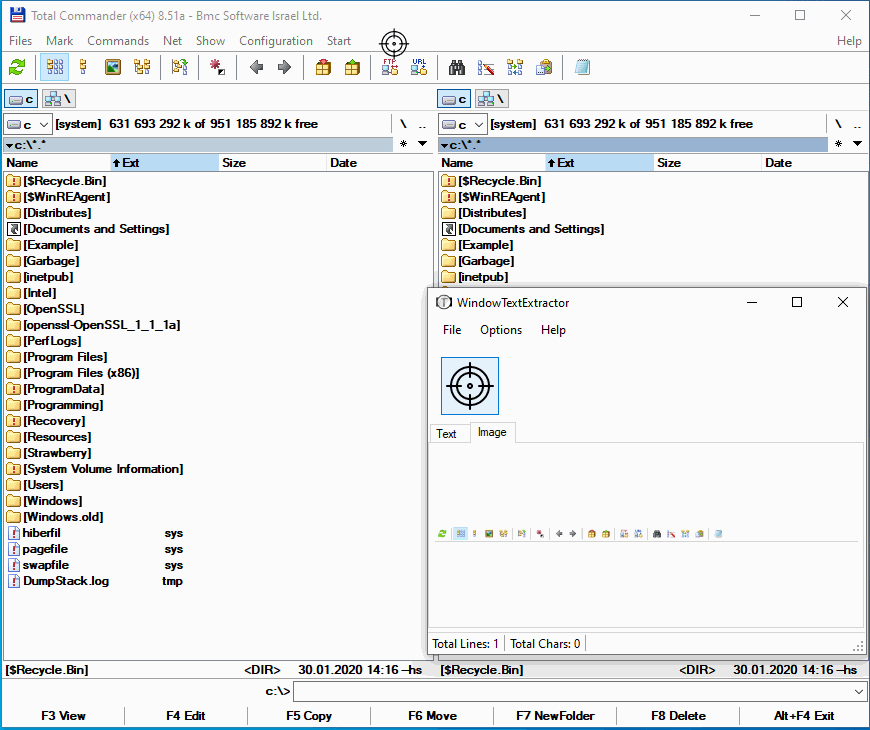Go back using the left arrow icon
Image resolution: width=870 pixels, height=730 pixels.
pos(256,68)
